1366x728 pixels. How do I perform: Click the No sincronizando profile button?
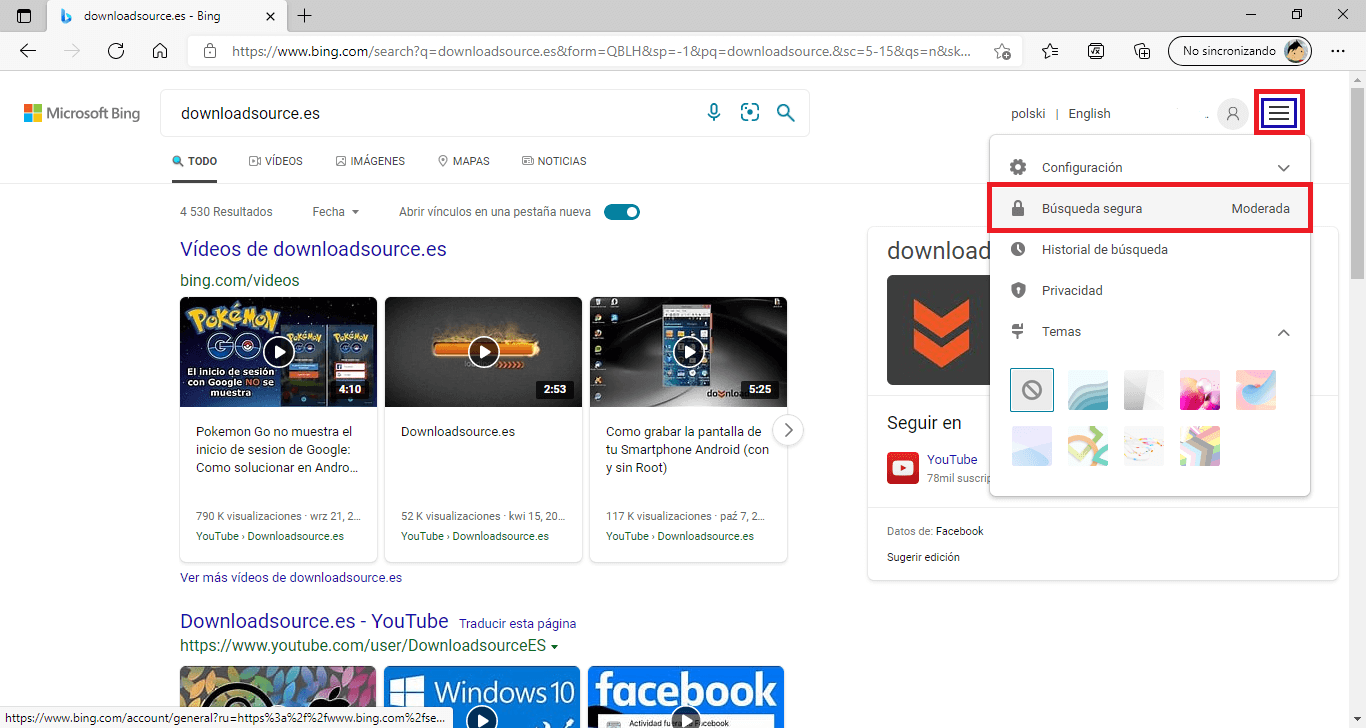1239,51
